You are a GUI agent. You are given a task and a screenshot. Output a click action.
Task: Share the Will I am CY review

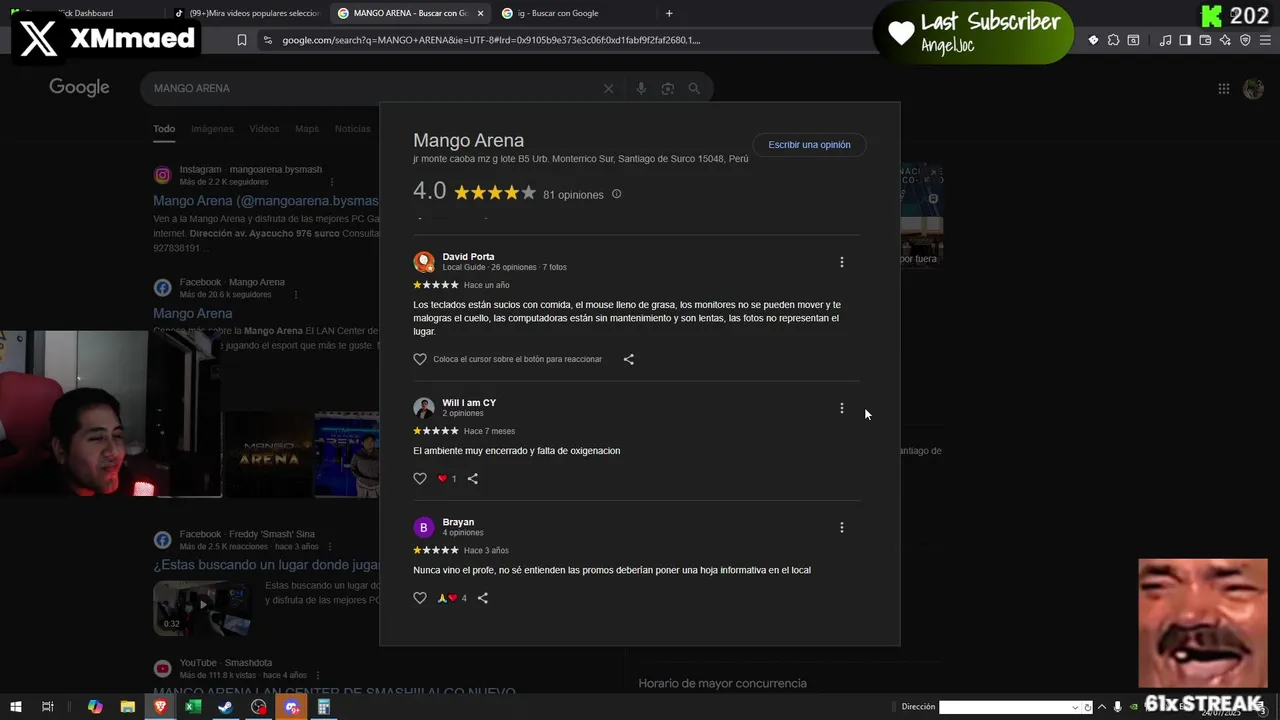473,479
